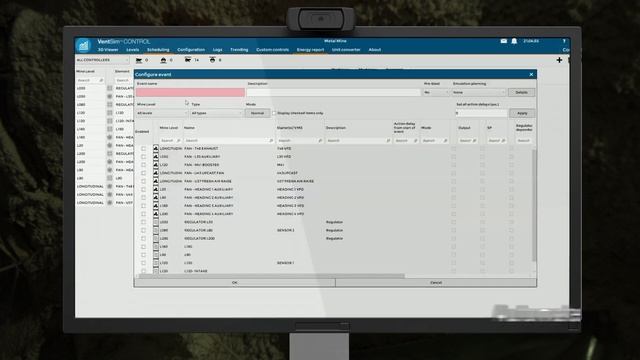This screenshot has width=640, height=360.
Task: Open the Mine Level 'All levels' dropdown
Action: (162, 113)
